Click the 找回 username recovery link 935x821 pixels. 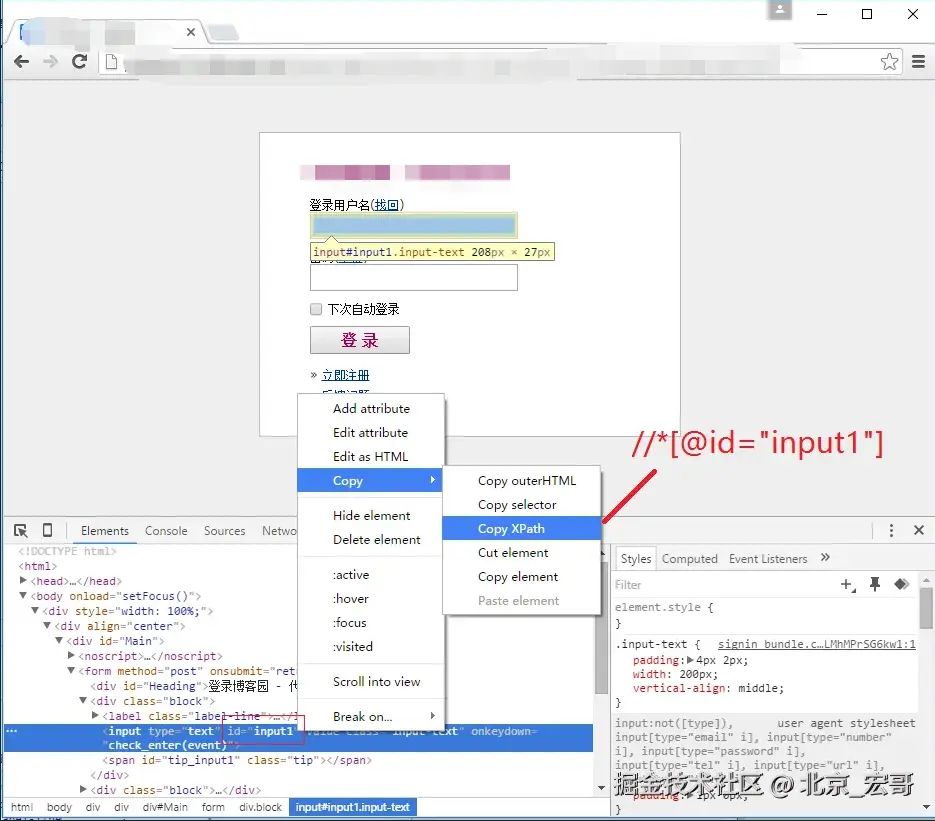(386, 205)
